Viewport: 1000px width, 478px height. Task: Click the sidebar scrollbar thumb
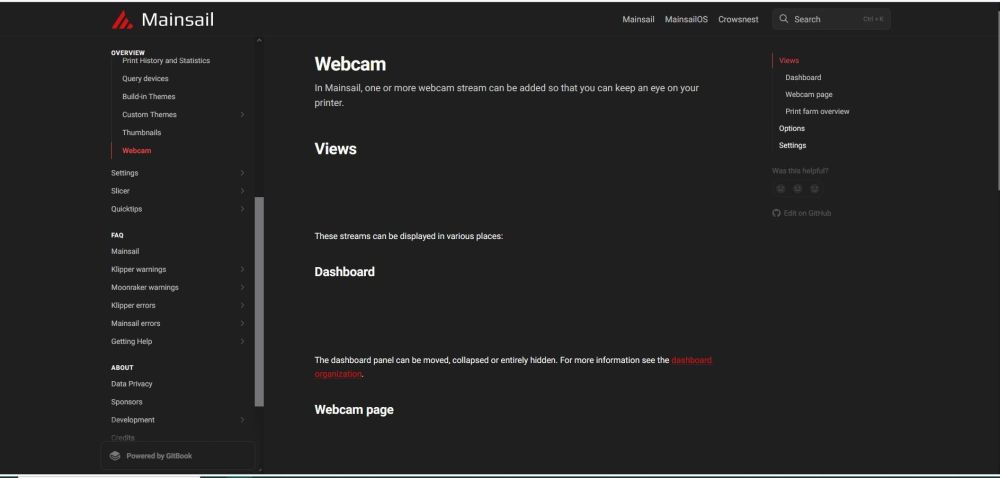259,301
